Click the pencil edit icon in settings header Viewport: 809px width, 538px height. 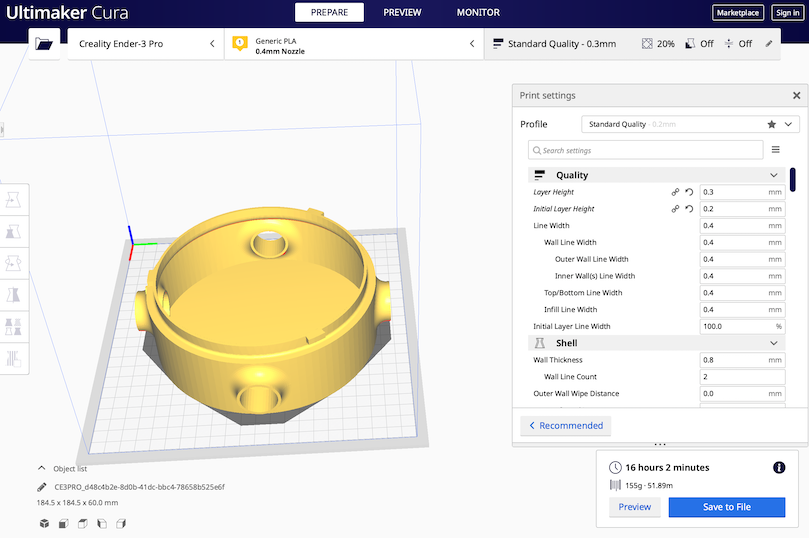coord(769,44)
